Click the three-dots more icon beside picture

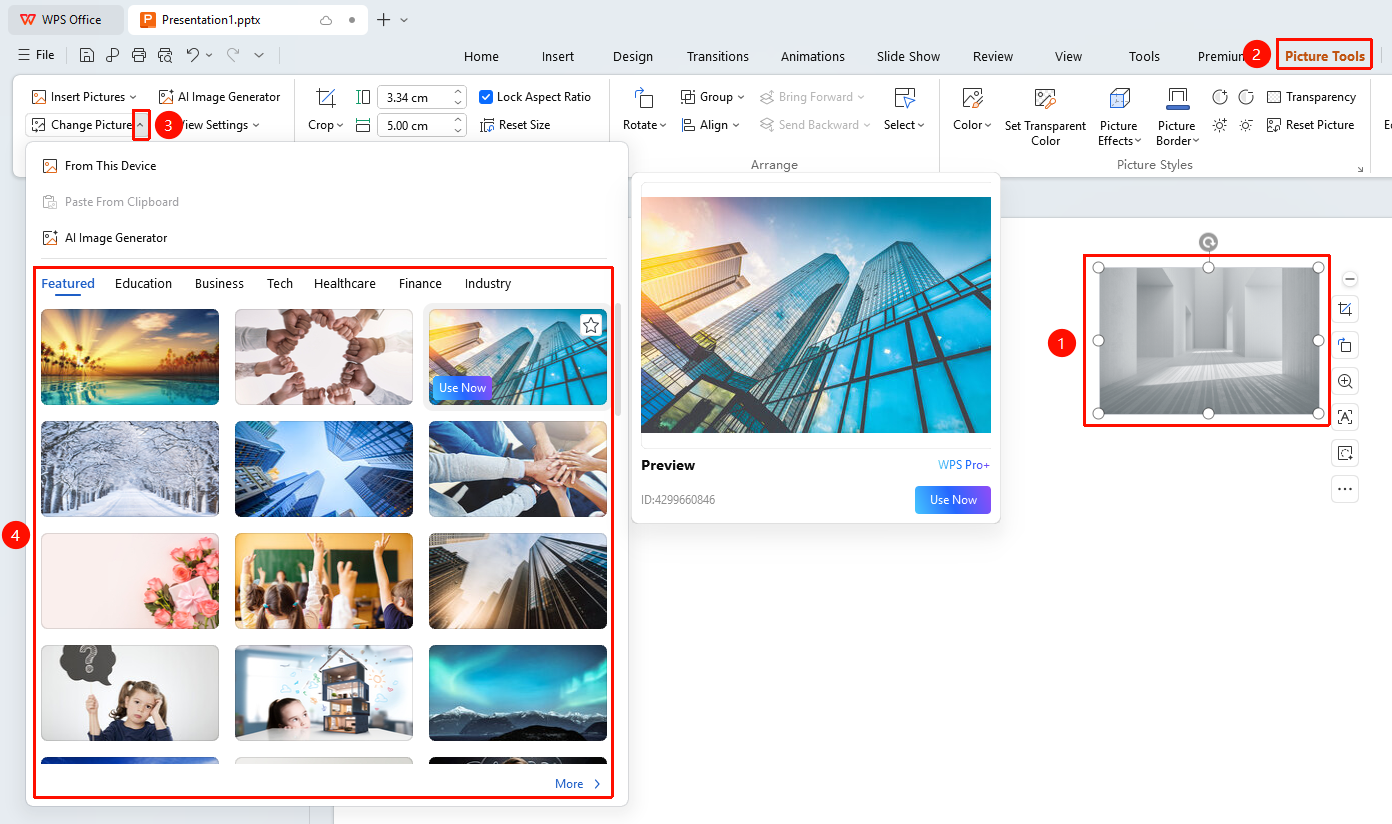click(1345, 489)
